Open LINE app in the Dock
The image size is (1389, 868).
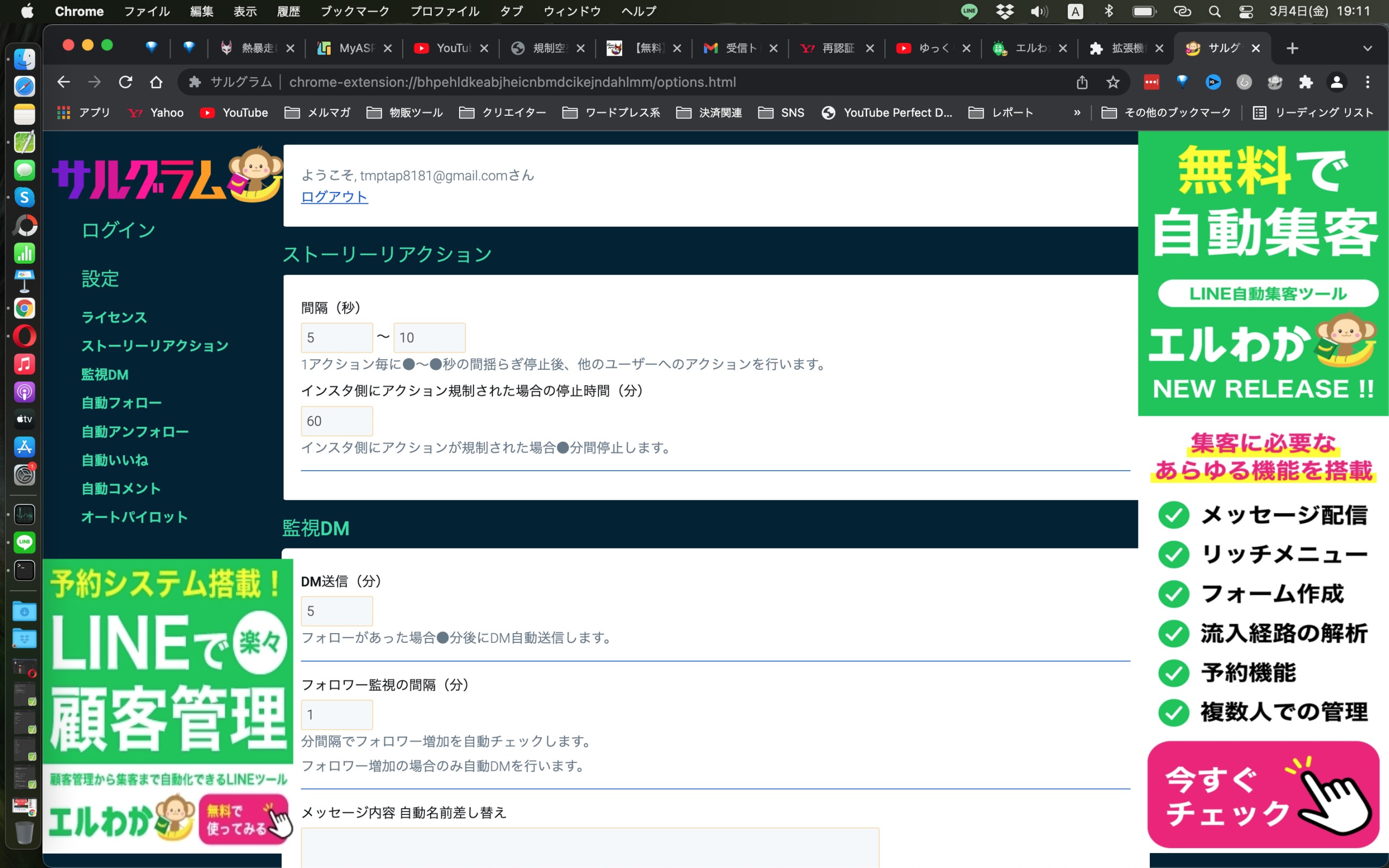point(24,543)
